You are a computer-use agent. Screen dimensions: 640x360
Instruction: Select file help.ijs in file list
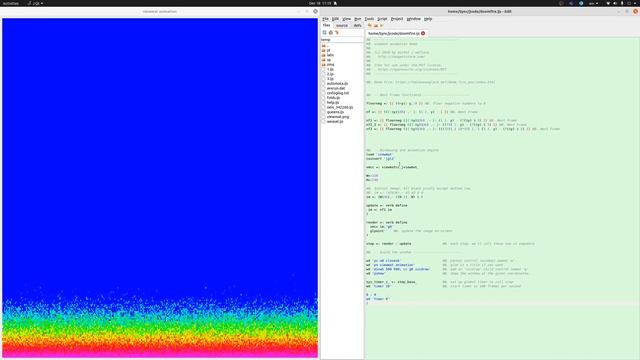click(x=331, y=102)
